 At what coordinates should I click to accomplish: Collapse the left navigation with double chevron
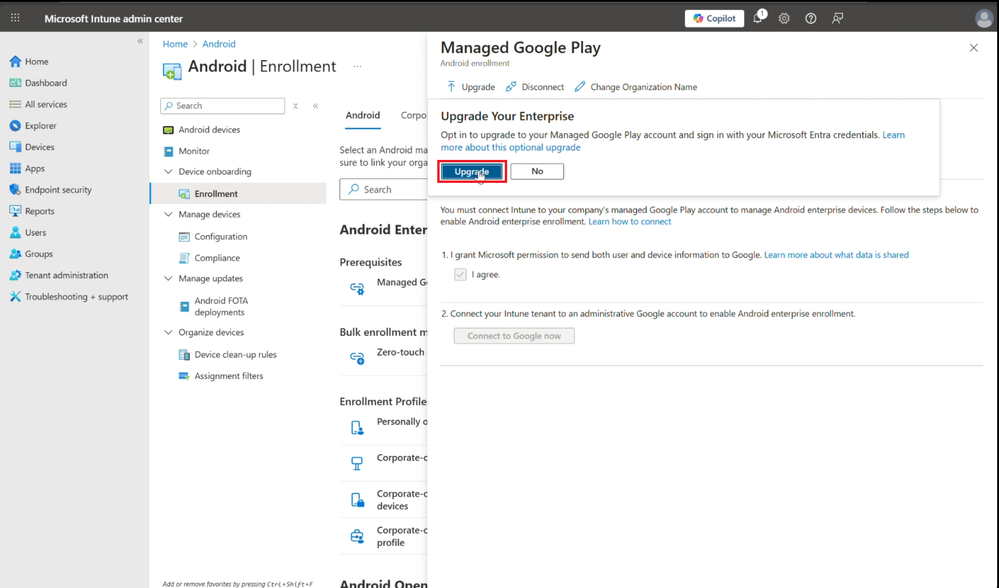[x=140, y=41]
